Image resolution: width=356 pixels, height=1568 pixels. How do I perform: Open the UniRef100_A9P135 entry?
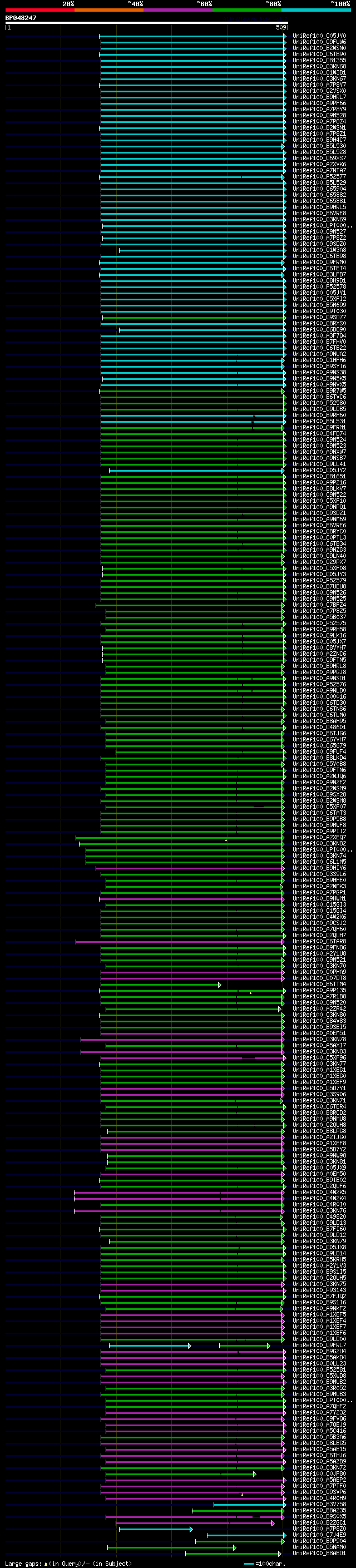click(319, 990)
